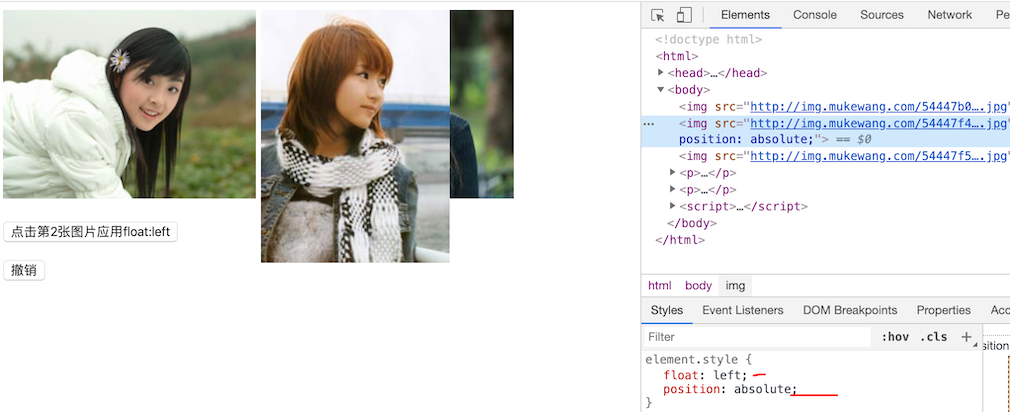Expand the second p node
The image size is (1010, 412).
click(x=672, y=189)
